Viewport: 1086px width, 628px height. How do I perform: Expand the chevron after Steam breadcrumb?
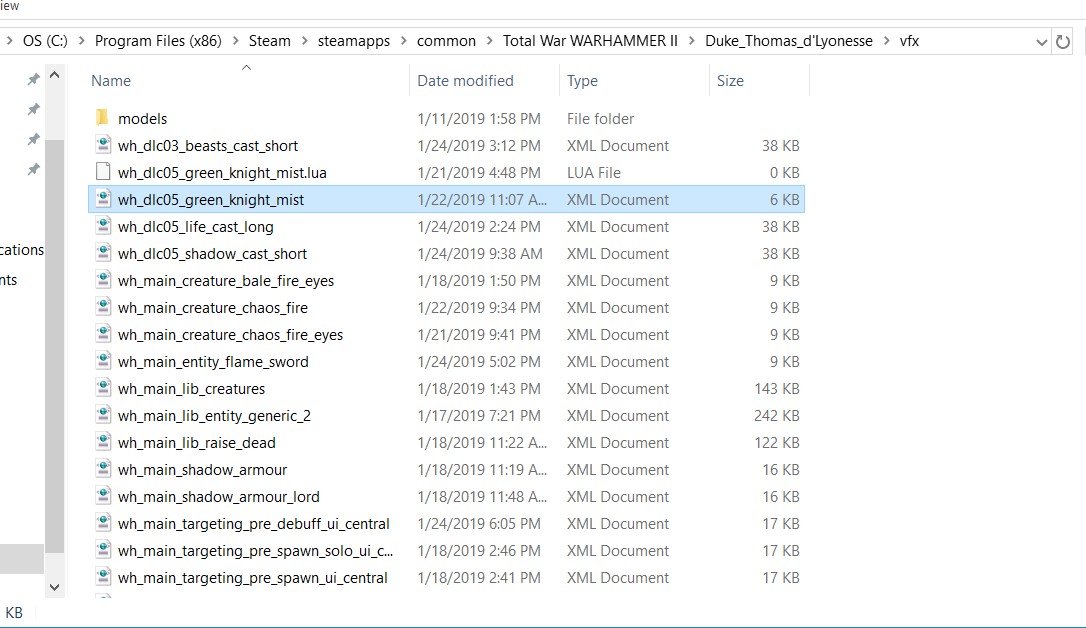pos(304,41)
